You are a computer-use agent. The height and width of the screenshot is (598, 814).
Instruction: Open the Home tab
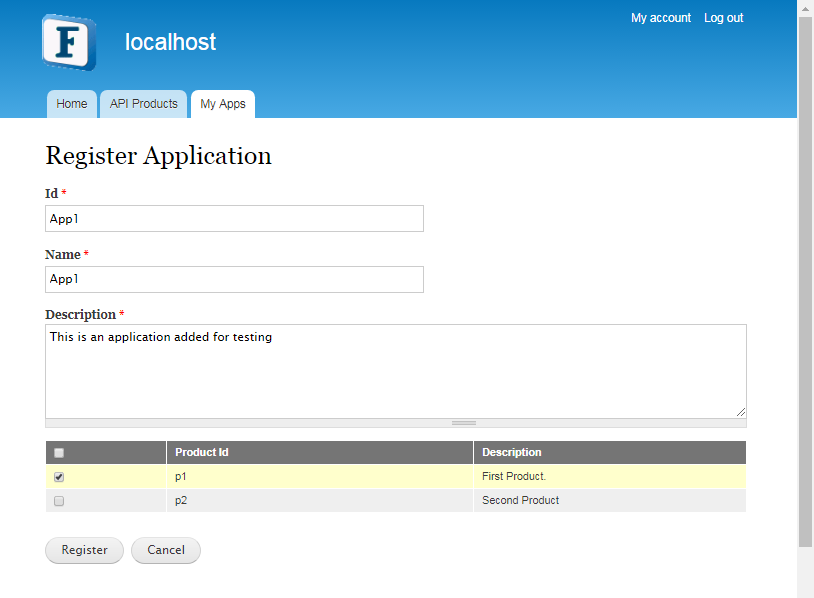click(x=72, y=104)
